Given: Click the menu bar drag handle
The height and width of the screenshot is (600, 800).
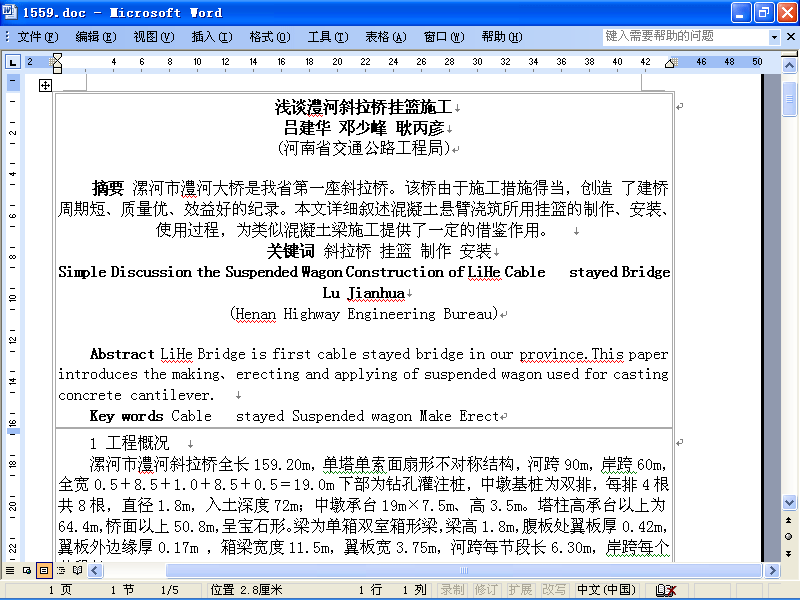Looking at the screenshot, I should coord(7,37).
